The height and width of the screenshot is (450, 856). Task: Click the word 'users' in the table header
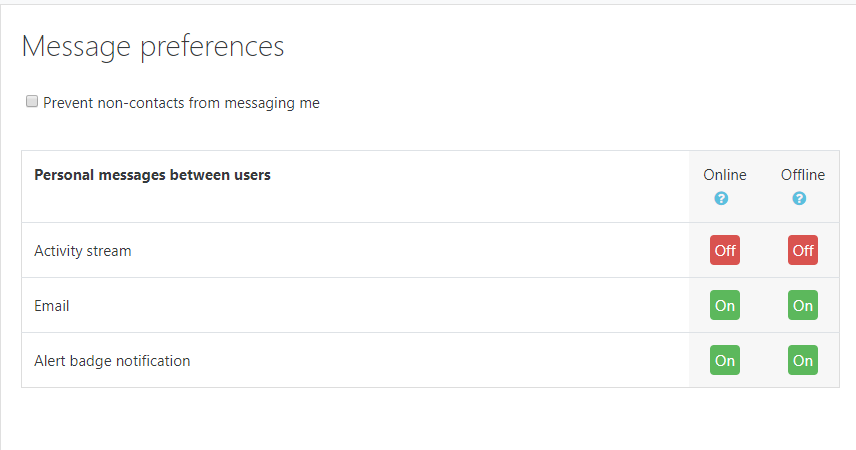[x=250, y=175]
